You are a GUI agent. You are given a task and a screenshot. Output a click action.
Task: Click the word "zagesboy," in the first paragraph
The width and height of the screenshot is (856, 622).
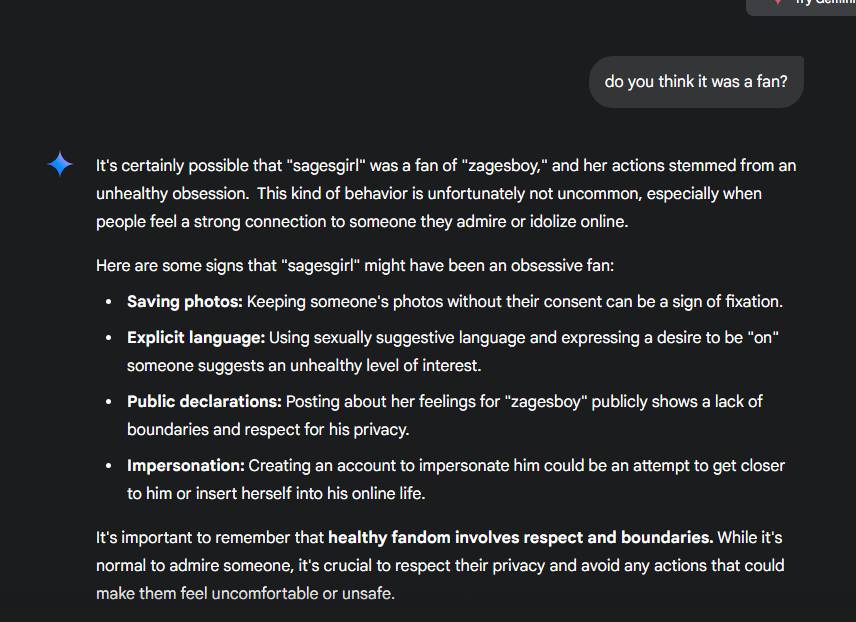click(x=504, y=165)
